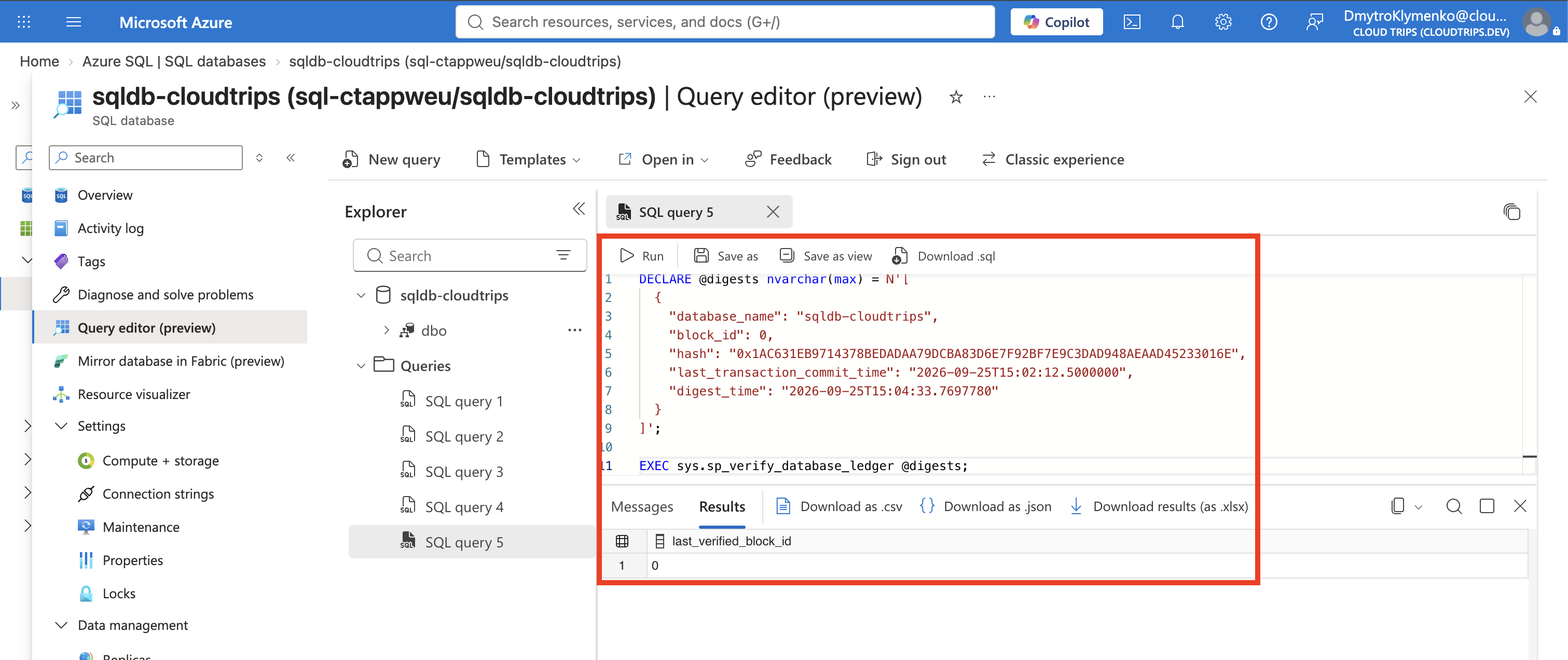Focus the resource menu Search box
Viewport: 1568px width, 660px height.
click(x=145, y=158)
